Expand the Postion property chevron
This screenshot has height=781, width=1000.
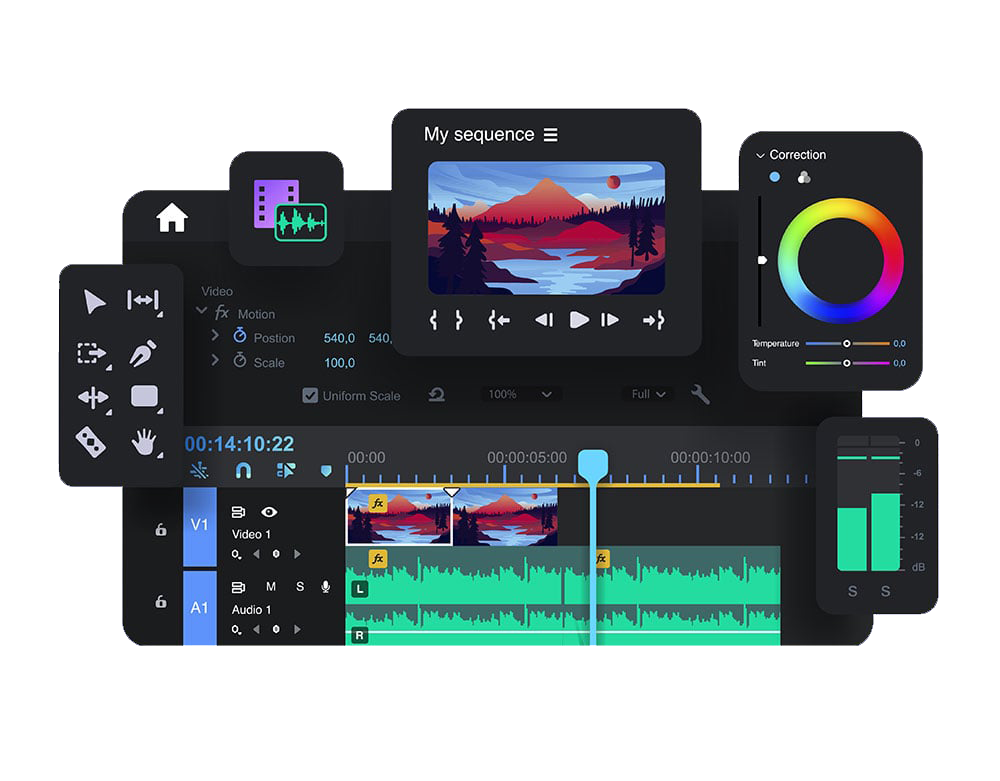215,336
